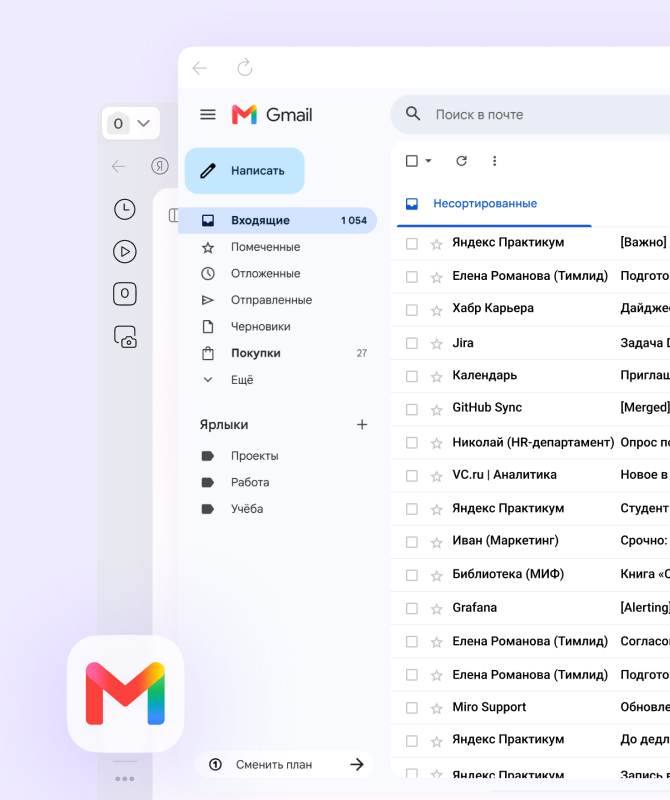
Task: Star the Grafana email
Action: [x=436, y=609]
